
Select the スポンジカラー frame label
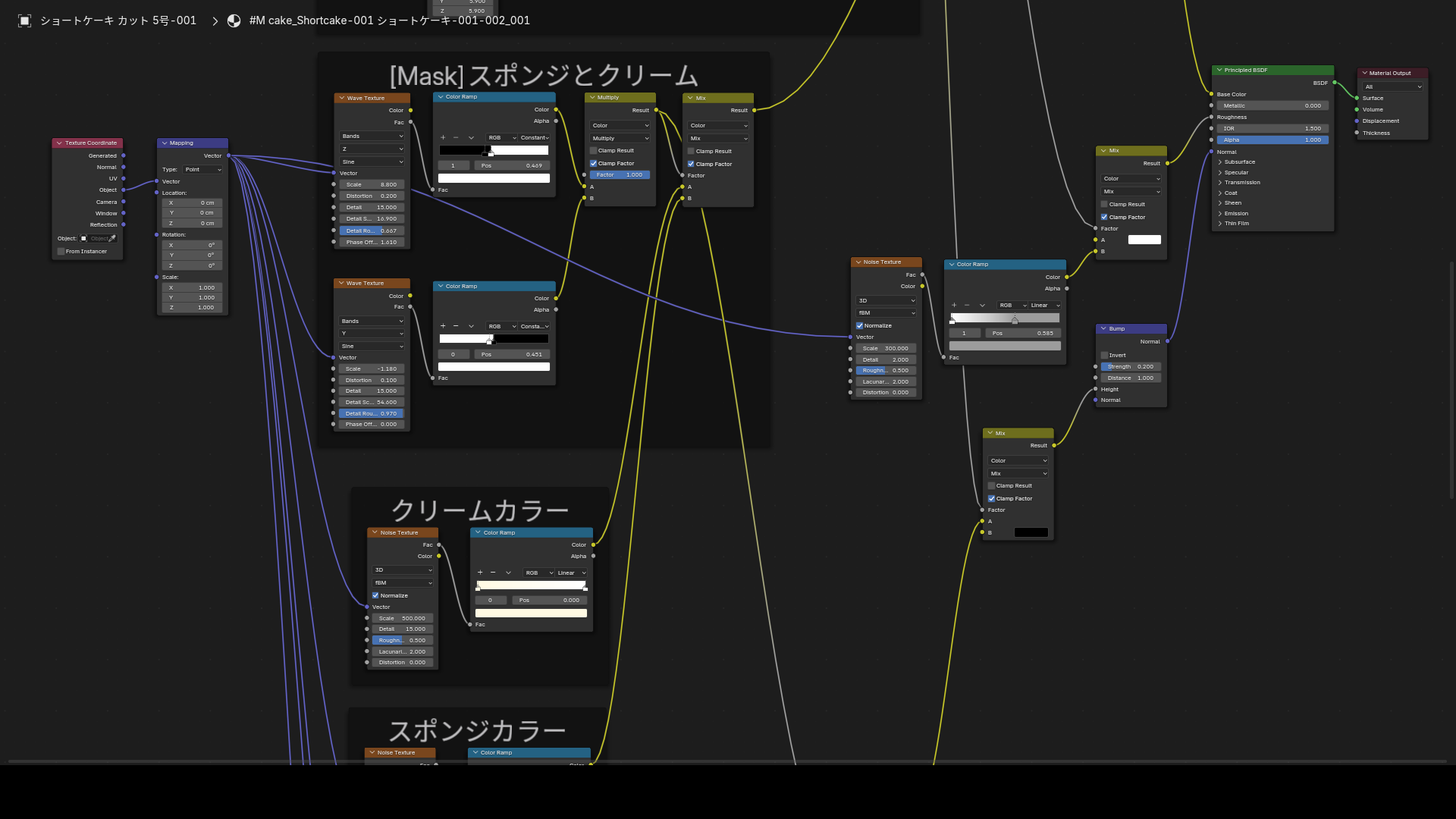point(477,731)
